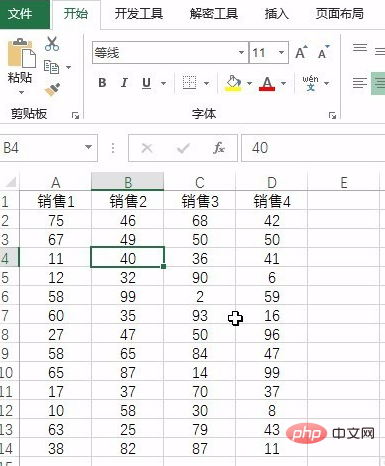Select column A header

click(56, 182)
